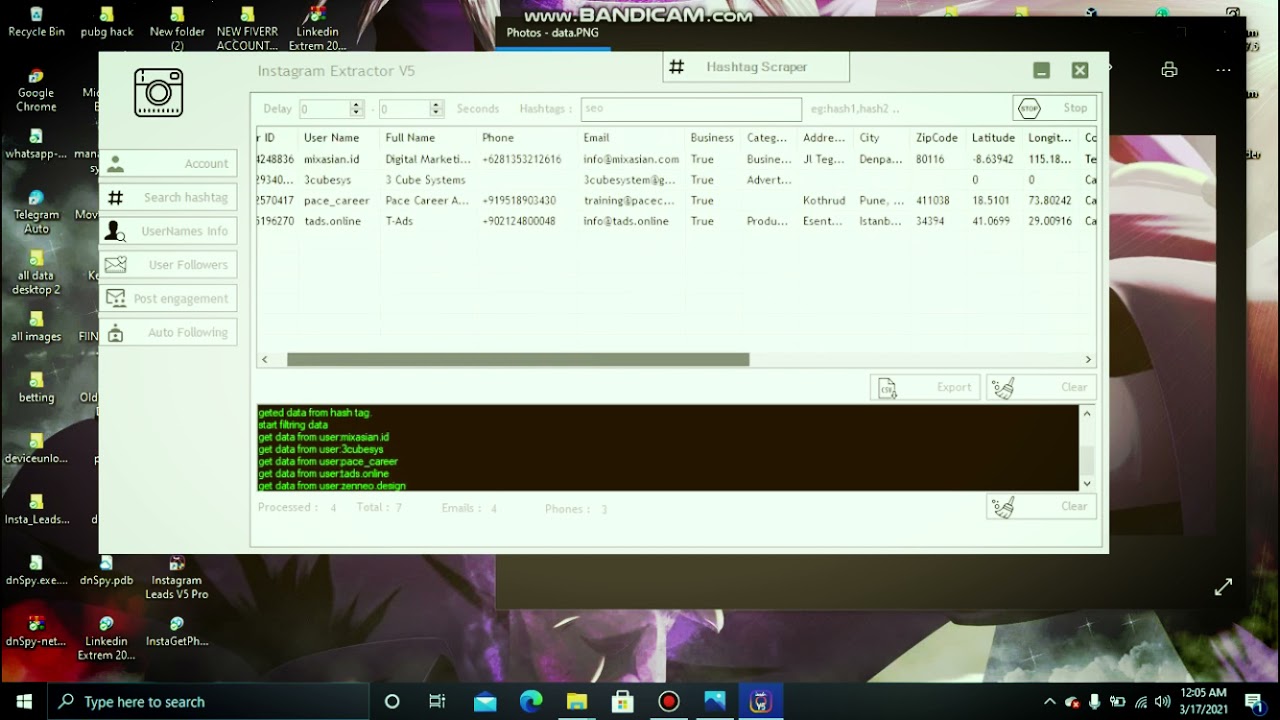Click the zip code 411038 cell

(933, 201)
